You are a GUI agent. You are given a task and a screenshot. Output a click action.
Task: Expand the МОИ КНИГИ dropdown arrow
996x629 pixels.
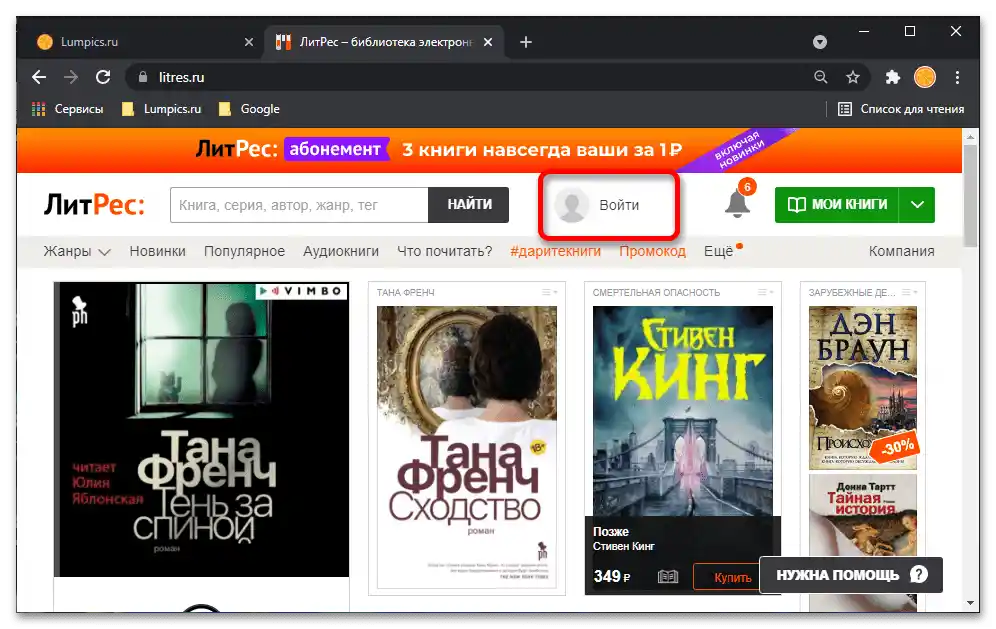(917, 205)
